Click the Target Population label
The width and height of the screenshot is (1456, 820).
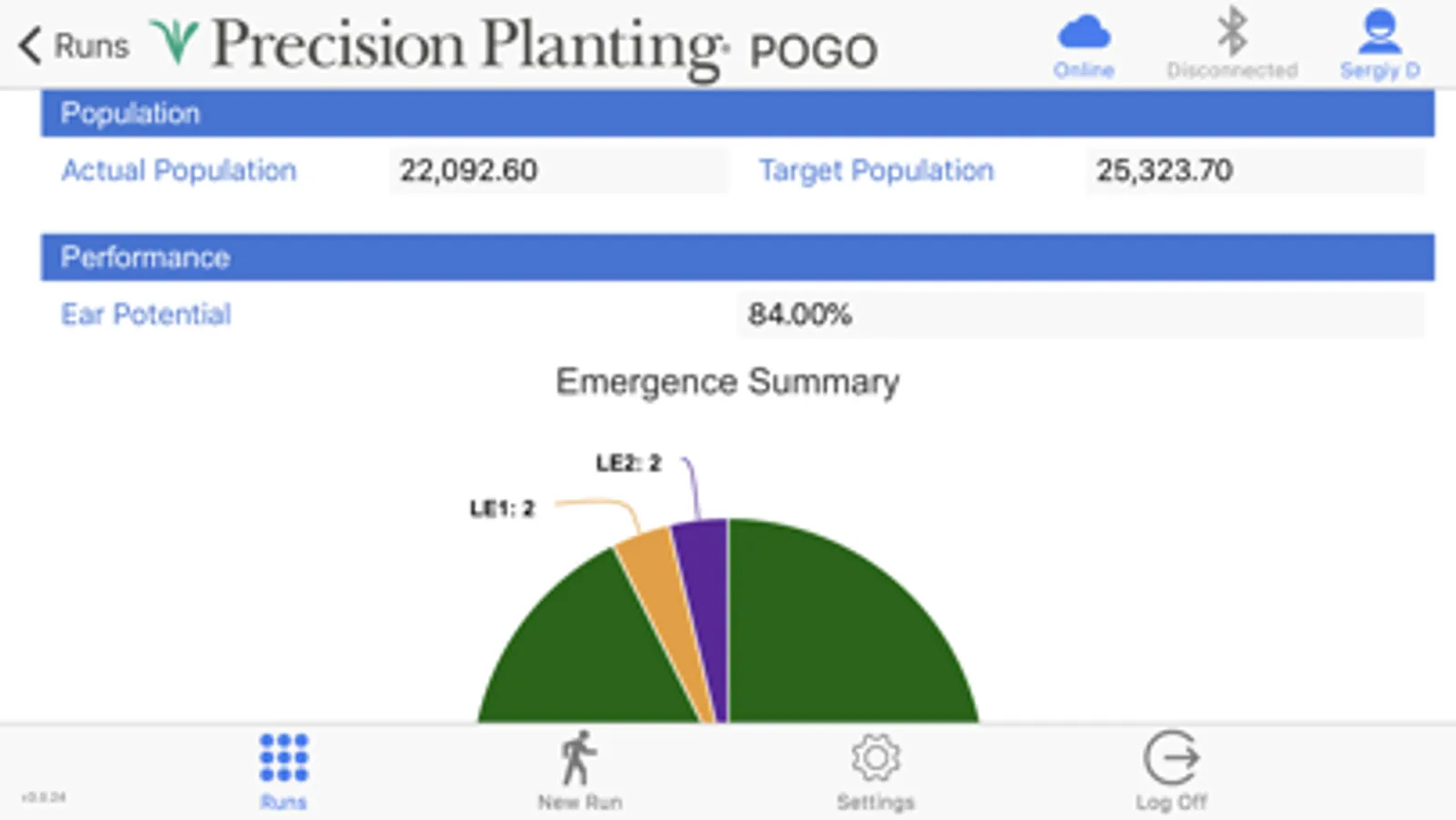pos(876,170)
